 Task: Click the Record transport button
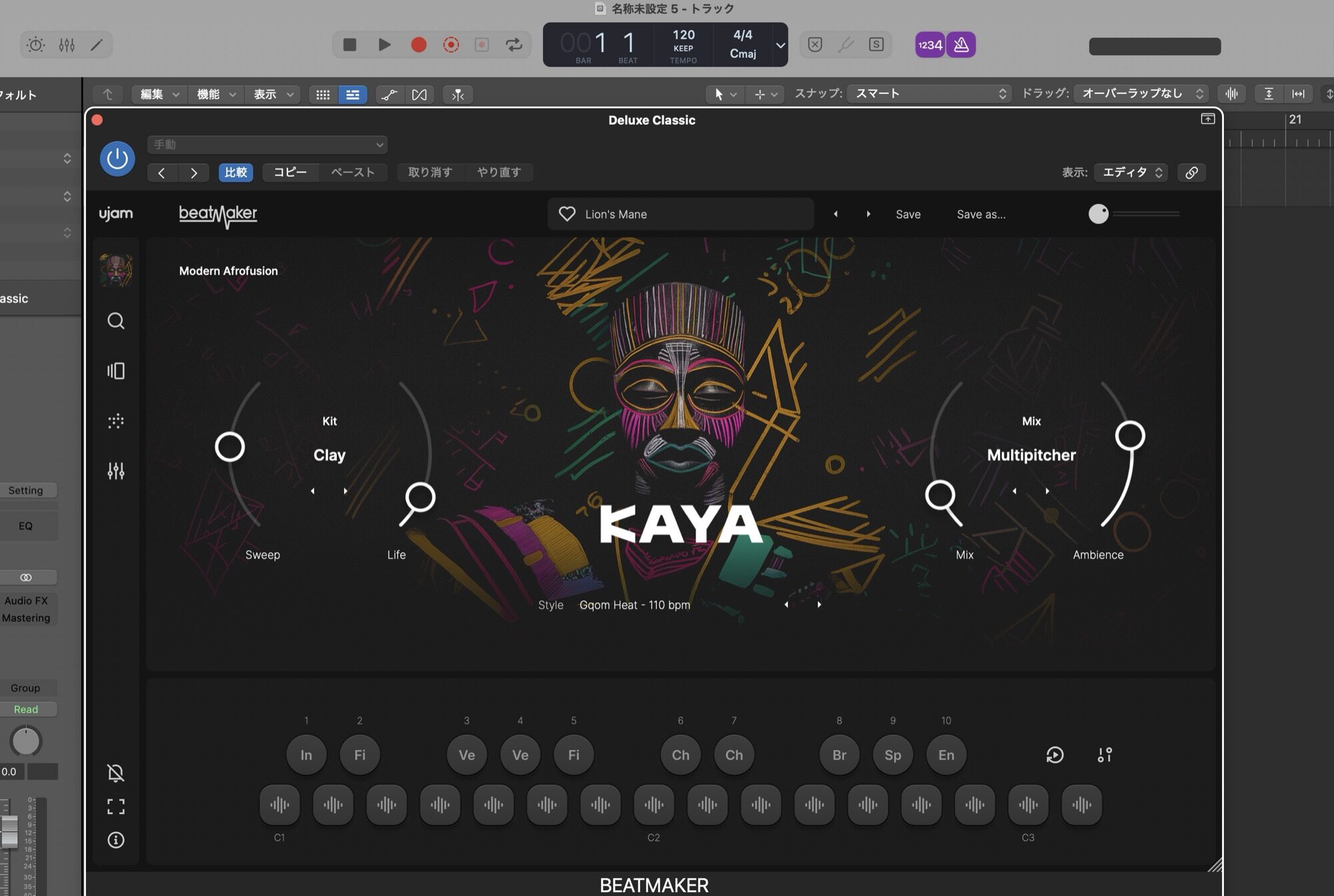pyautogui.click(x=419, y=45)
